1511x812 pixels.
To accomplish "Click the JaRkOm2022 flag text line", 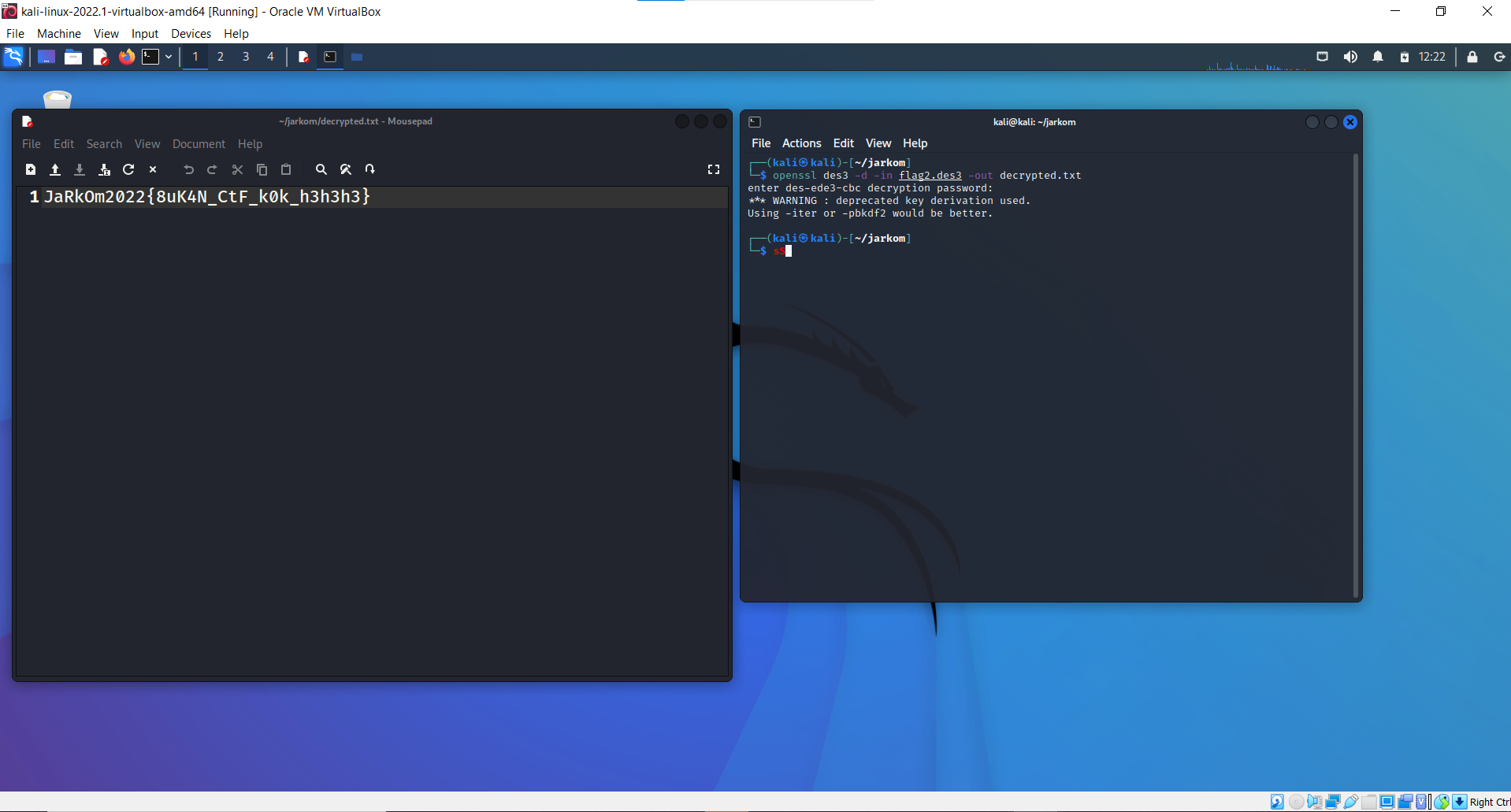I will [207, 197].
